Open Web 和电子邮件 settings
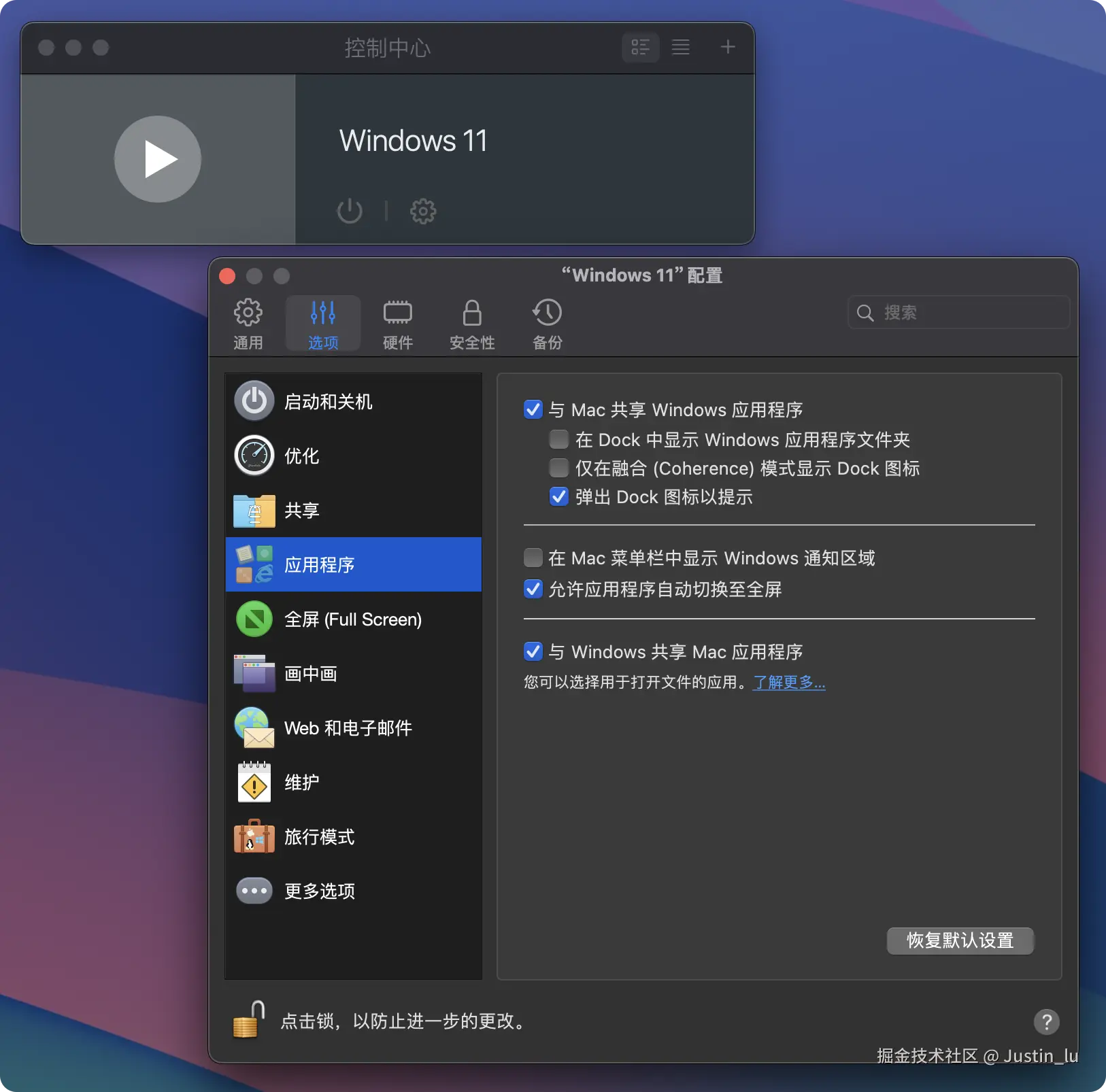This screenshot has width=1106, height=1092. [354, 728]
